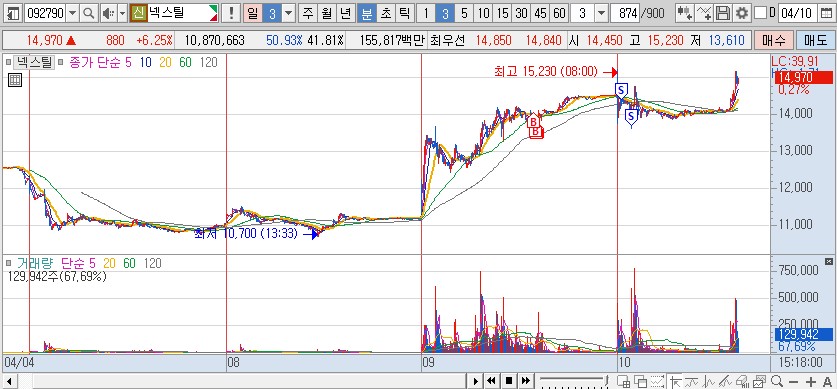Toggle the 넥스틸 price series marker
This screenshot has height=389, width=837.
8,62
